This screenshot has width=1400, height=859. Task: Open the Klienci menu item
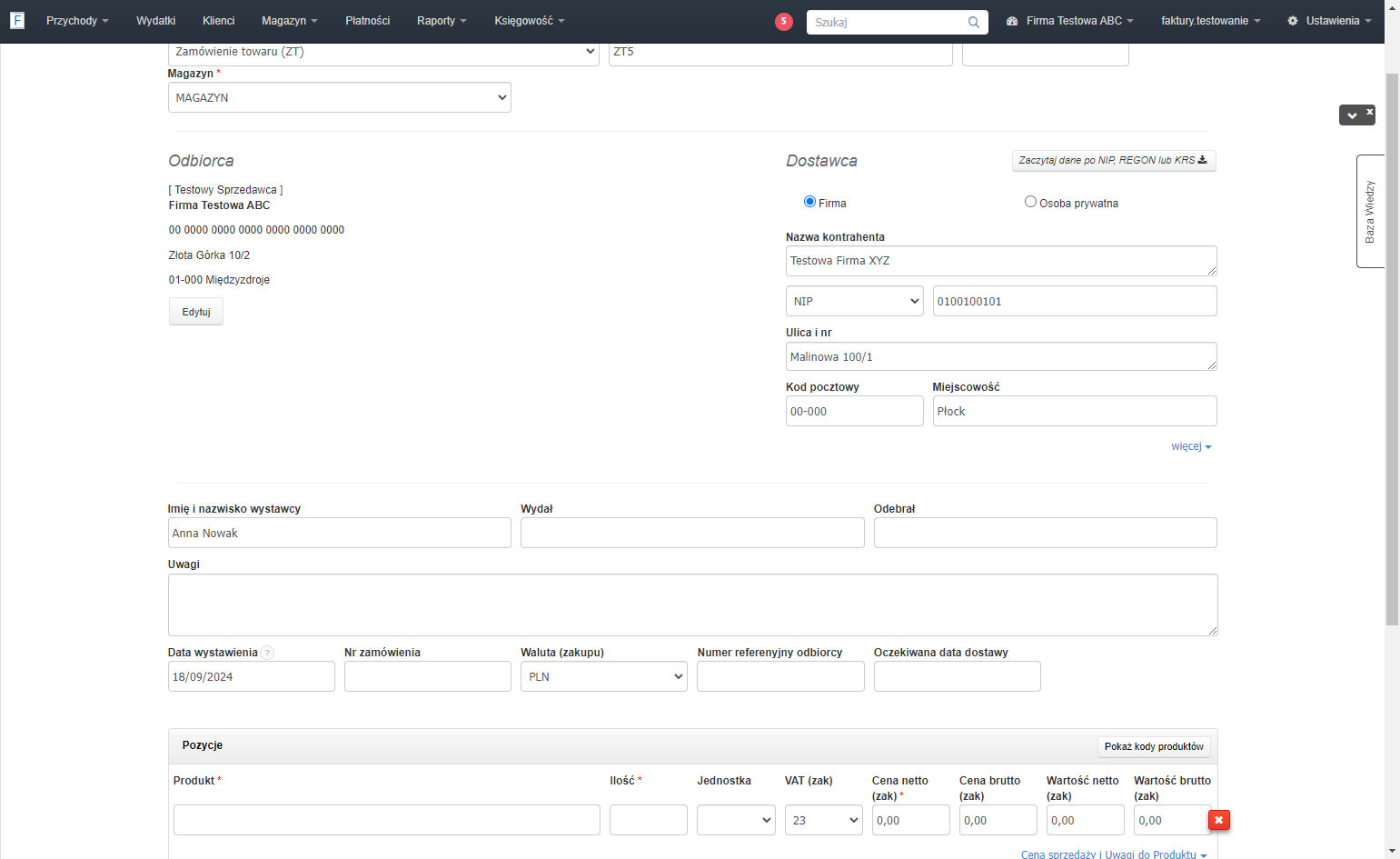219,21
